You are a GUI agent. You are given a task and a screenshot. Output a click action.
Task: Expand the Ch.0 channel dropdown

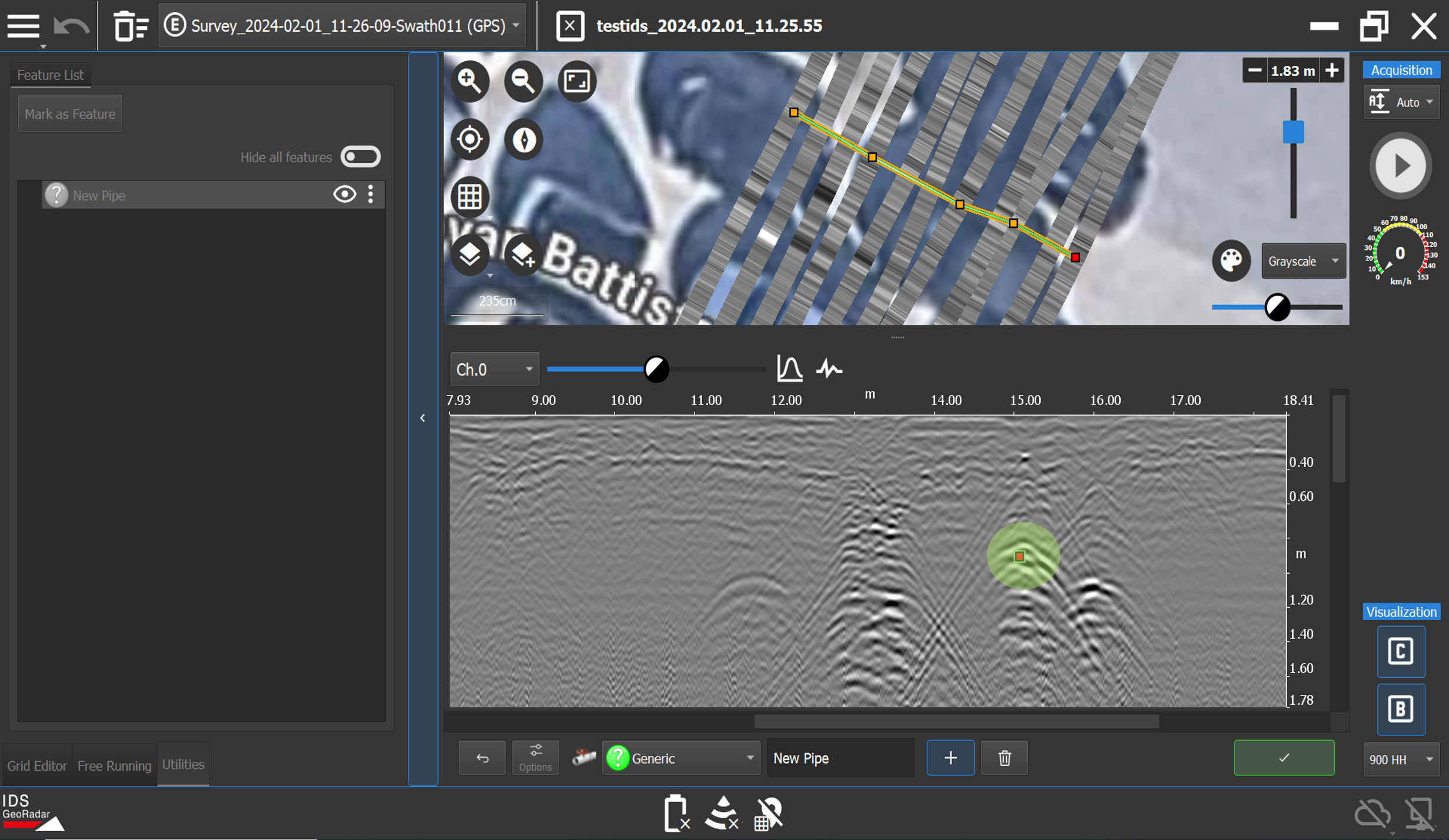point(494,369)
